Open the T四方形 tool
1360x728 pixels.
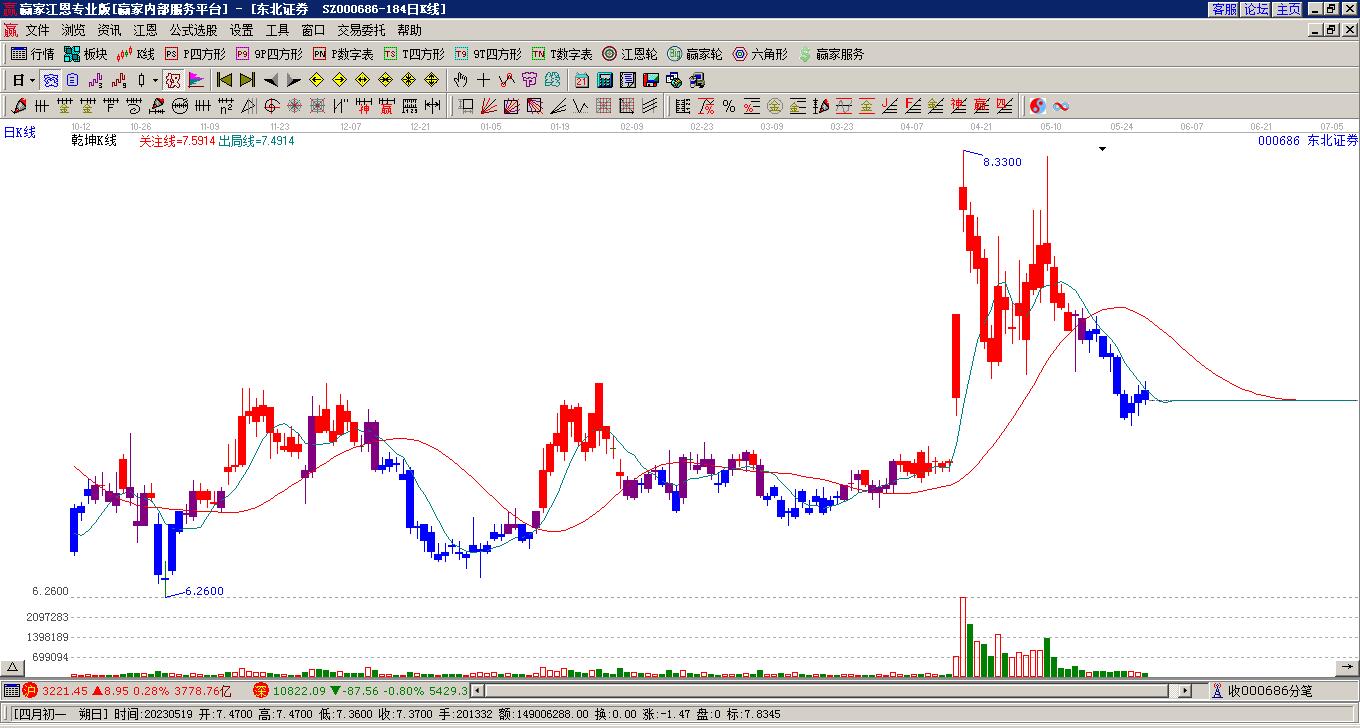[415, 54]
